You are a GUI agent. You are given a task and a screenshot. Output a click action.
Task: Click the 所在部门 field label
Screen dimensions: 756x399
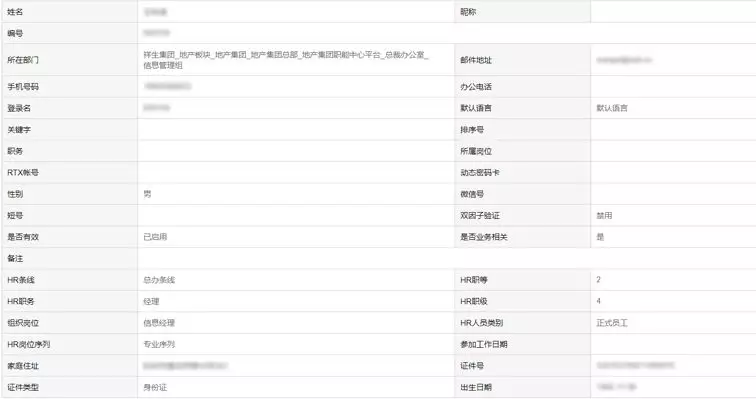[23, 60]
